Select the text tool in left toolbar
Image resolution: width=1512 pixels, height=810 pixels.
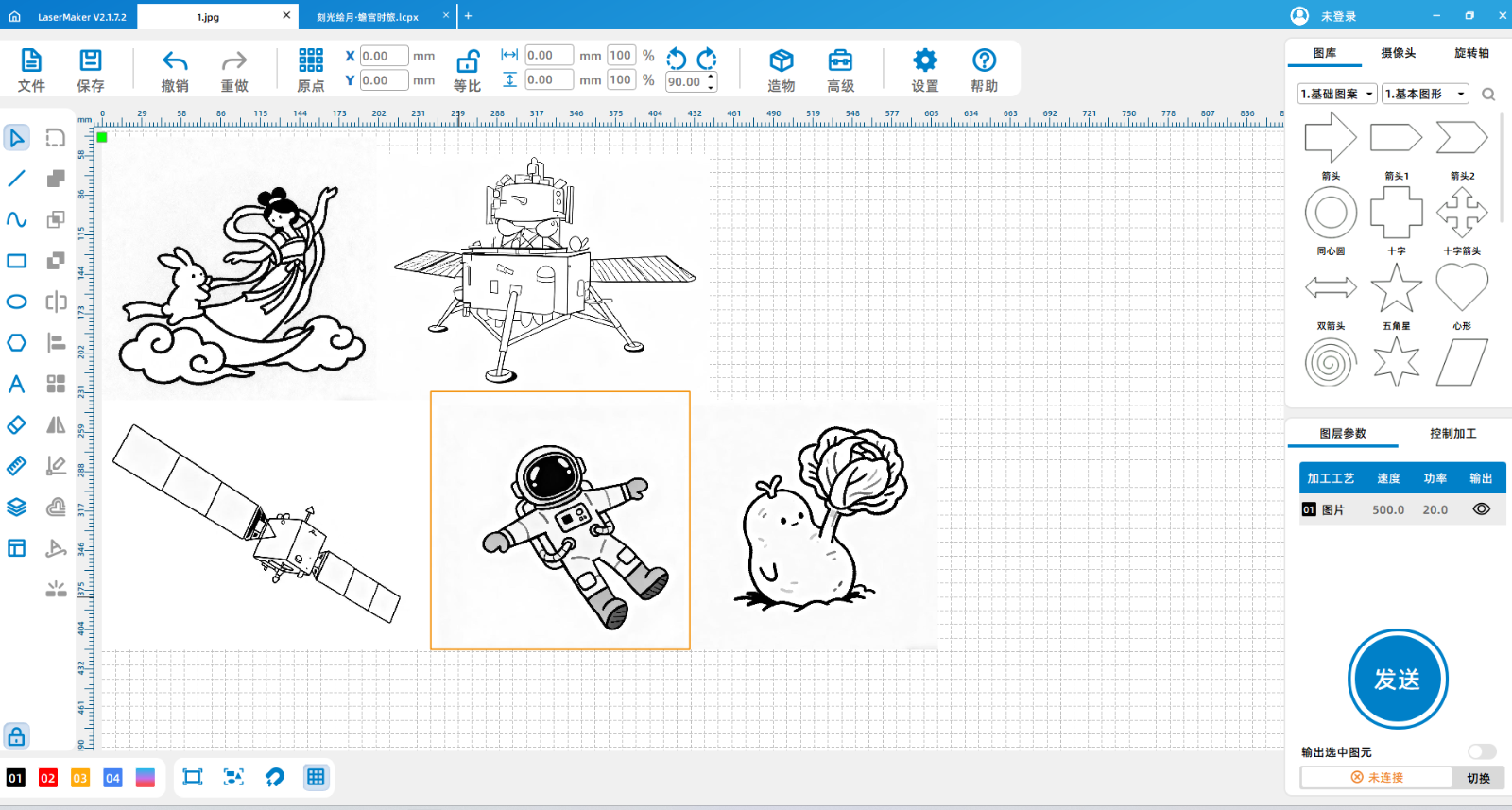click(x=17, y=384)
